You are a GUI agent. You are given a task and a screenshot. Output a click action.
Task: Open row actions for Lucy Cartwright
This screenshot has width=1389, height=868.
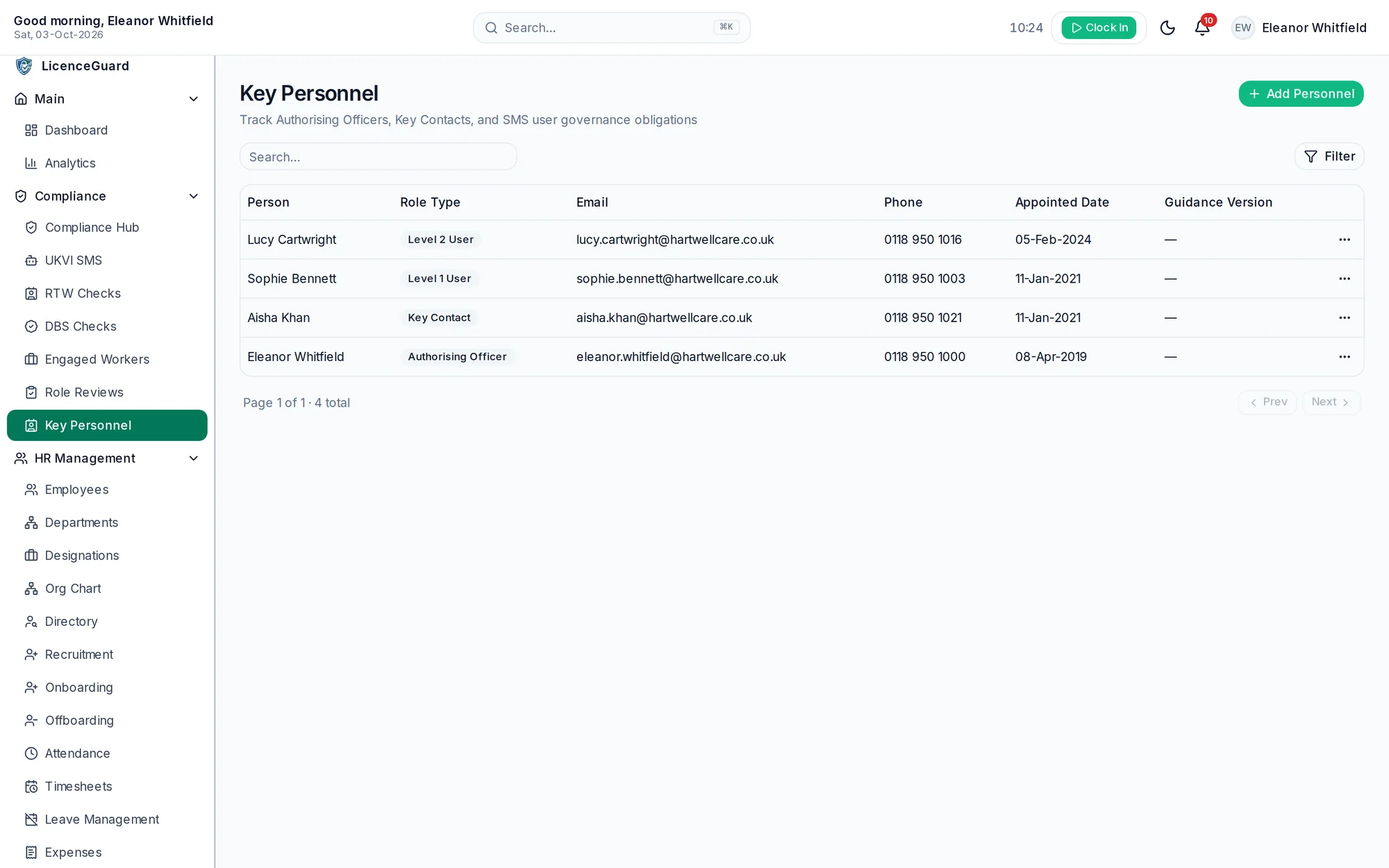1345,240
